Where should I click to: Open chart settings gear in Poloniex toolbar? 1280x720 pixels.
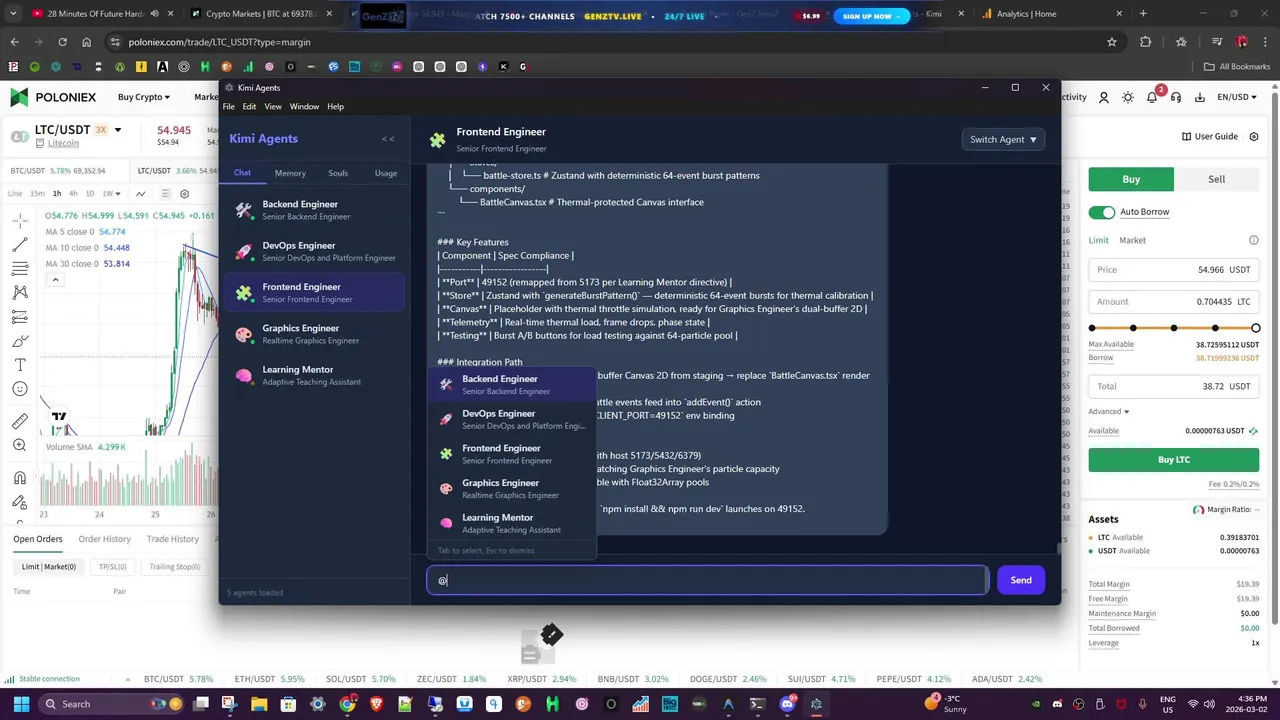pos(184,193)
